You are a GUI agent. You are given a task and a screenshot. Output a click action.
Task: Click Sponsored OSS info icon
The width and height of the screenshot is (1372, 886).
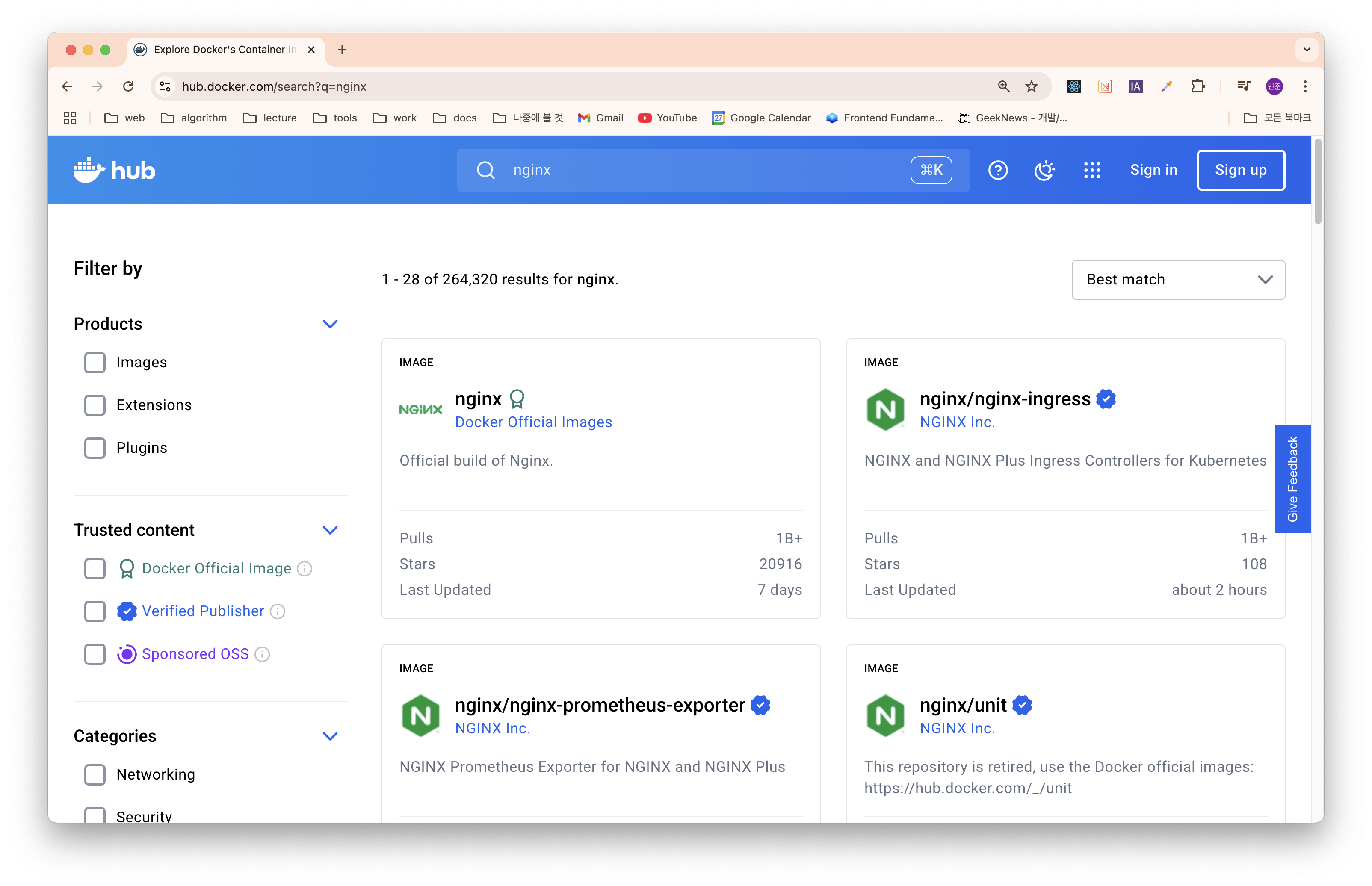(x=262, y=654)
